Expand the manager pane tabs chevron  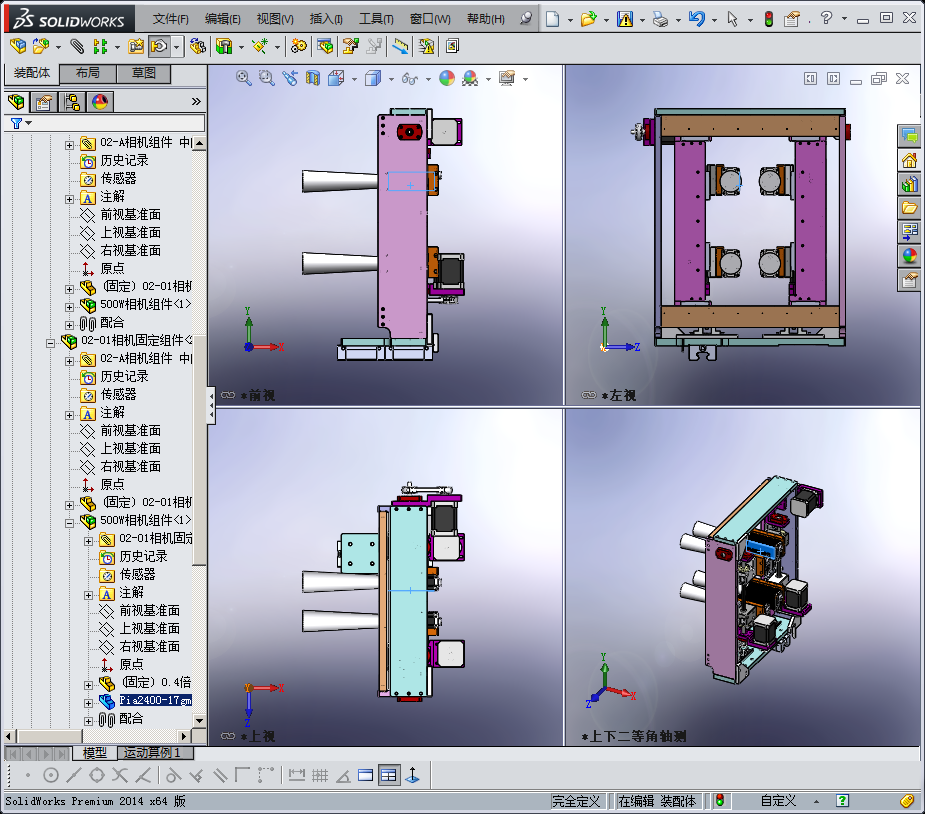click(196, 101)
